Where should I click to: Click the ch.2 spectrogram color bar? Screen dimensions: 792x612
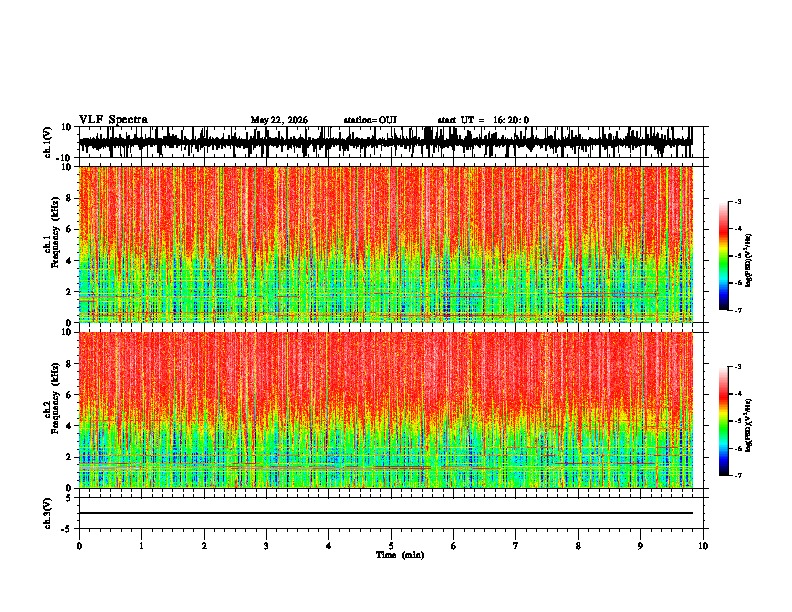723,421
